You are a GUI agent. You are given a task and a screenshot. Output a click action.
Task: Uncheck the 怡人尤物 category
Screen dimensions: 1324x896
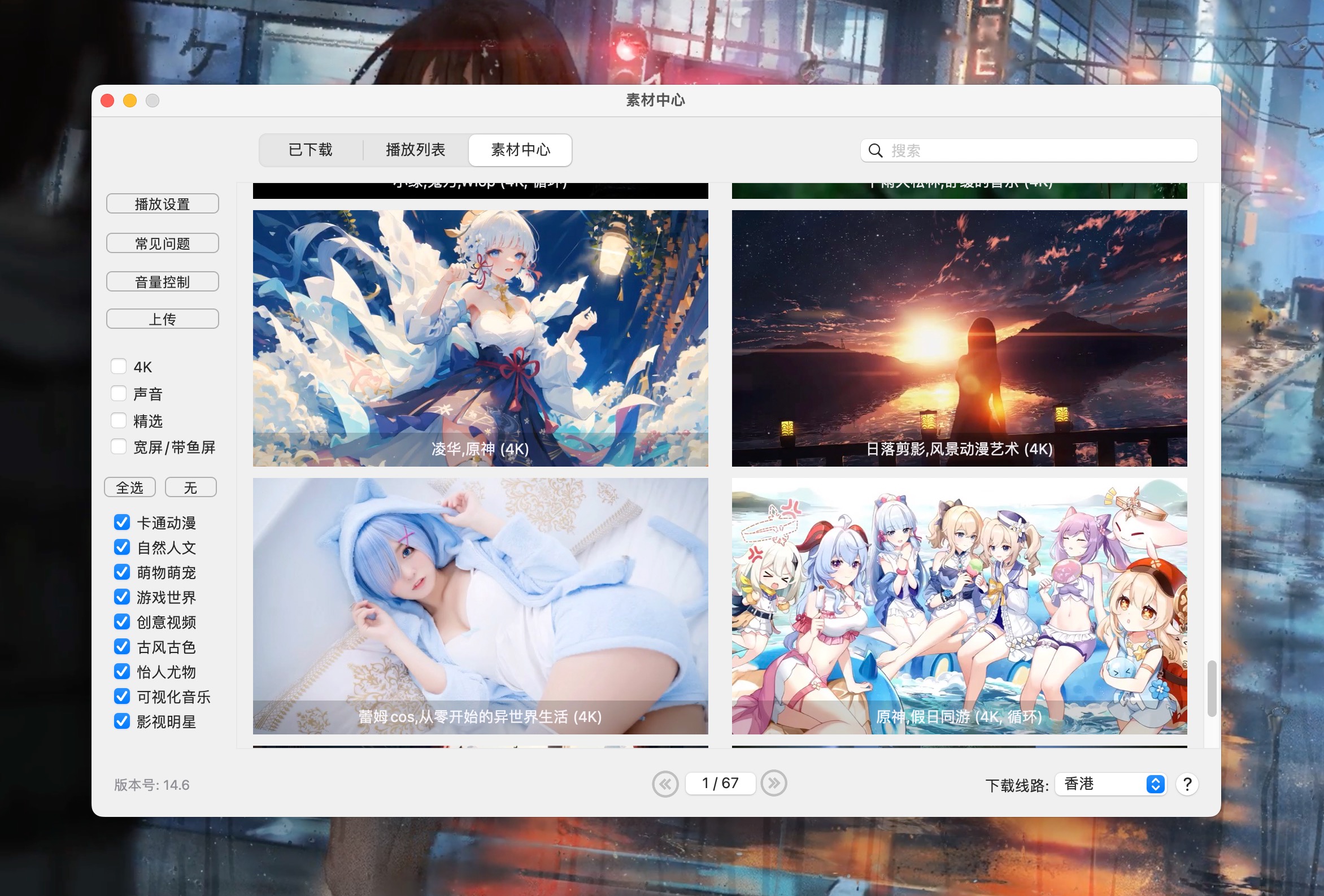[x=122, y=671]
